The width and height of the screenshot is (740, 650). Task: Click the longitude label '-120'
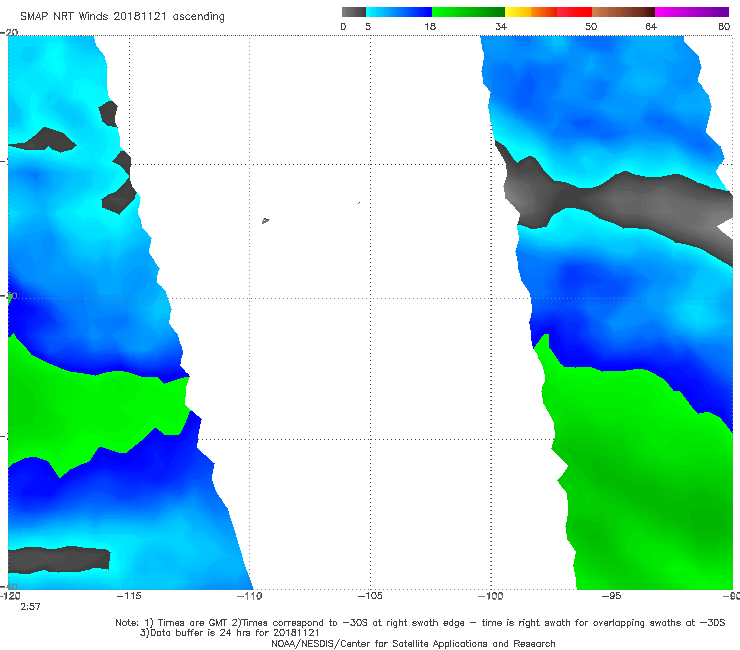tap(10, 596)
